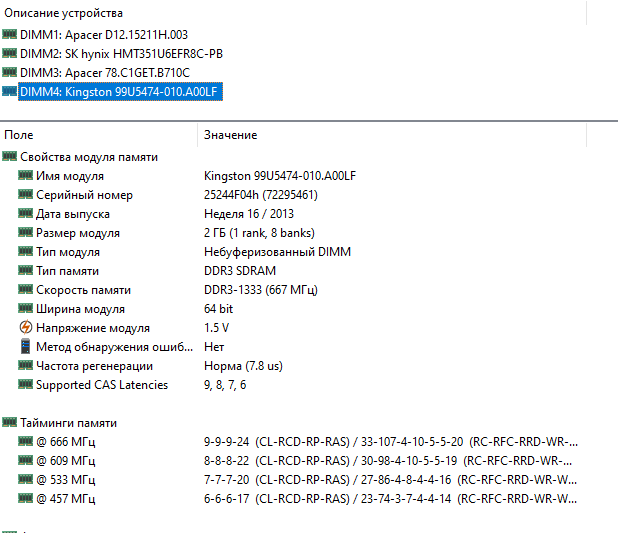Image resolution: width=618 pixels, height=533 pixels.
Task: Select DIMM4 Kingston 99U5474-010.A00LF entry
Action: click(120, 91)
